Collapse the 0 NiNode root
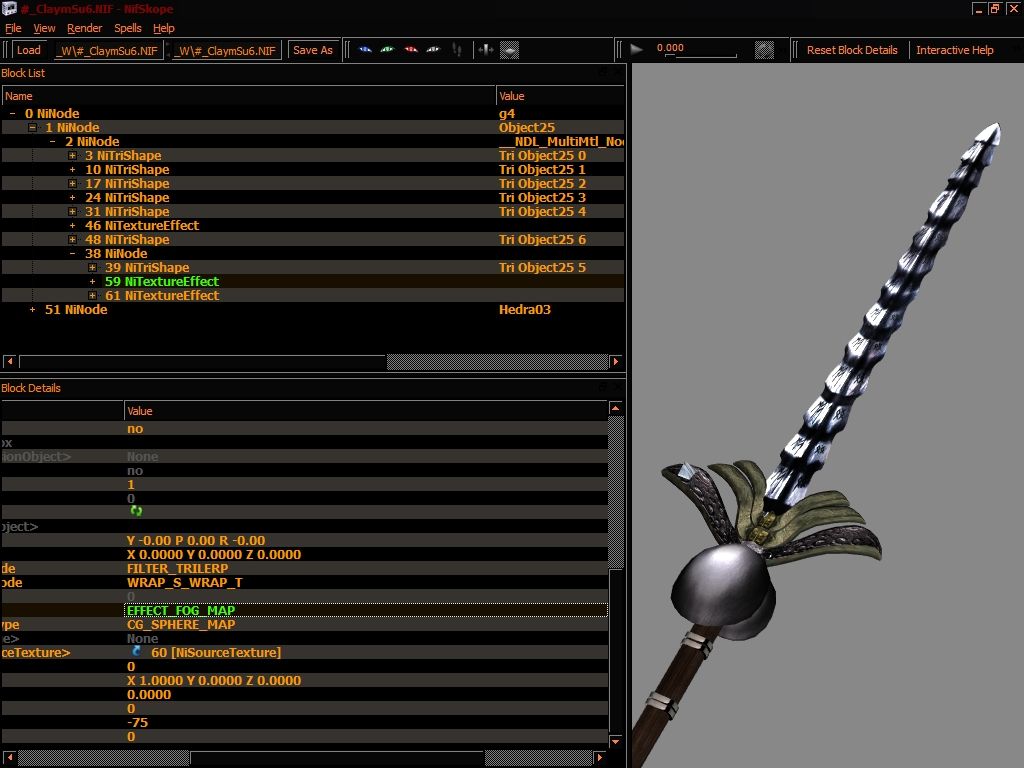1024x768 pixels. click(12, 114)
